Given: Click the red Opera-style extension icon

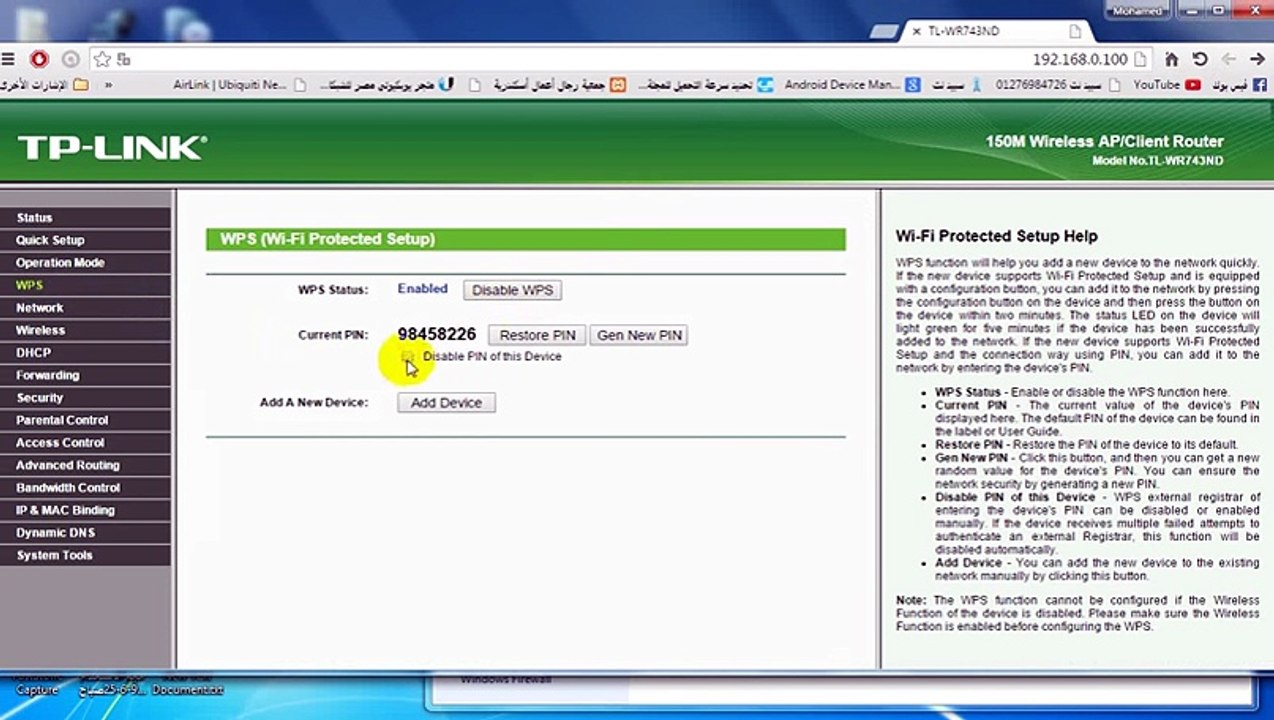Looking at the screenshot, I should click(x=39, y=59).
